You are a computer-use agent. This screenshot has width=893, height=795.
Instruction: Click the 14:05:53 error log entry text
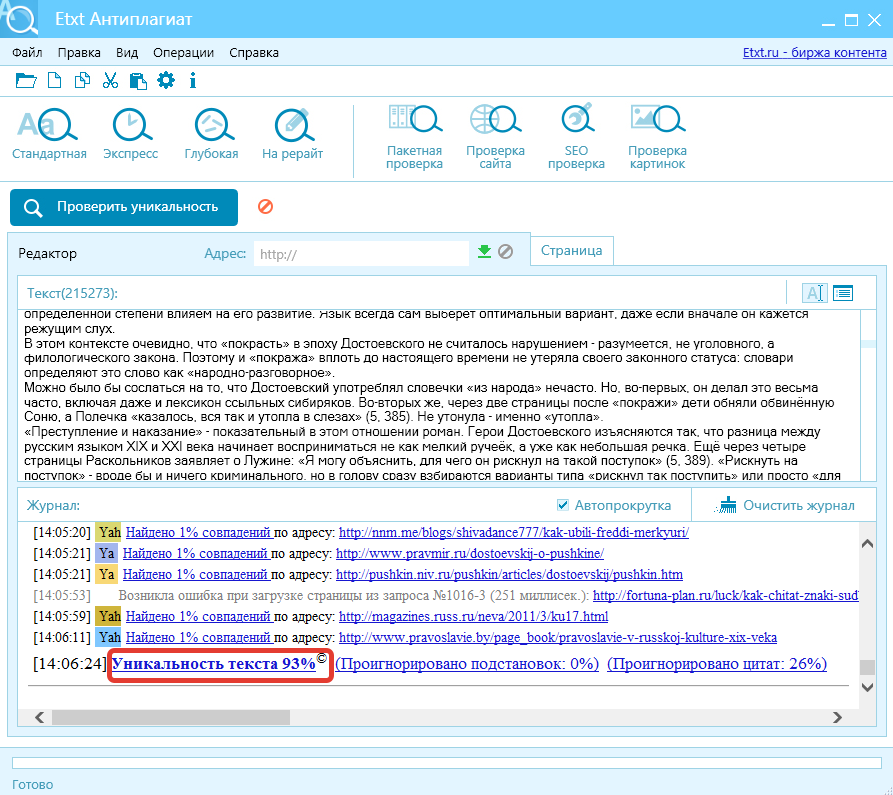tap(353, 596)
